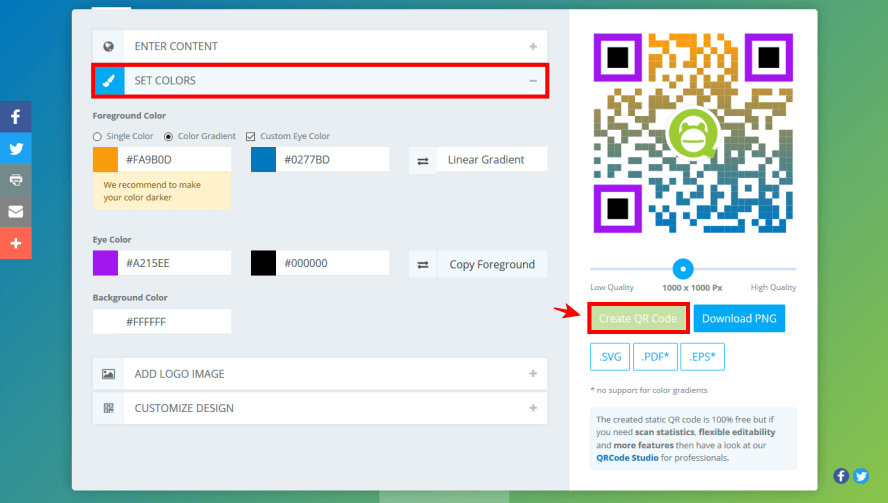
Task: Expand the Add Logo Image section
Action: pyautogui.click(x=320, y=374)
